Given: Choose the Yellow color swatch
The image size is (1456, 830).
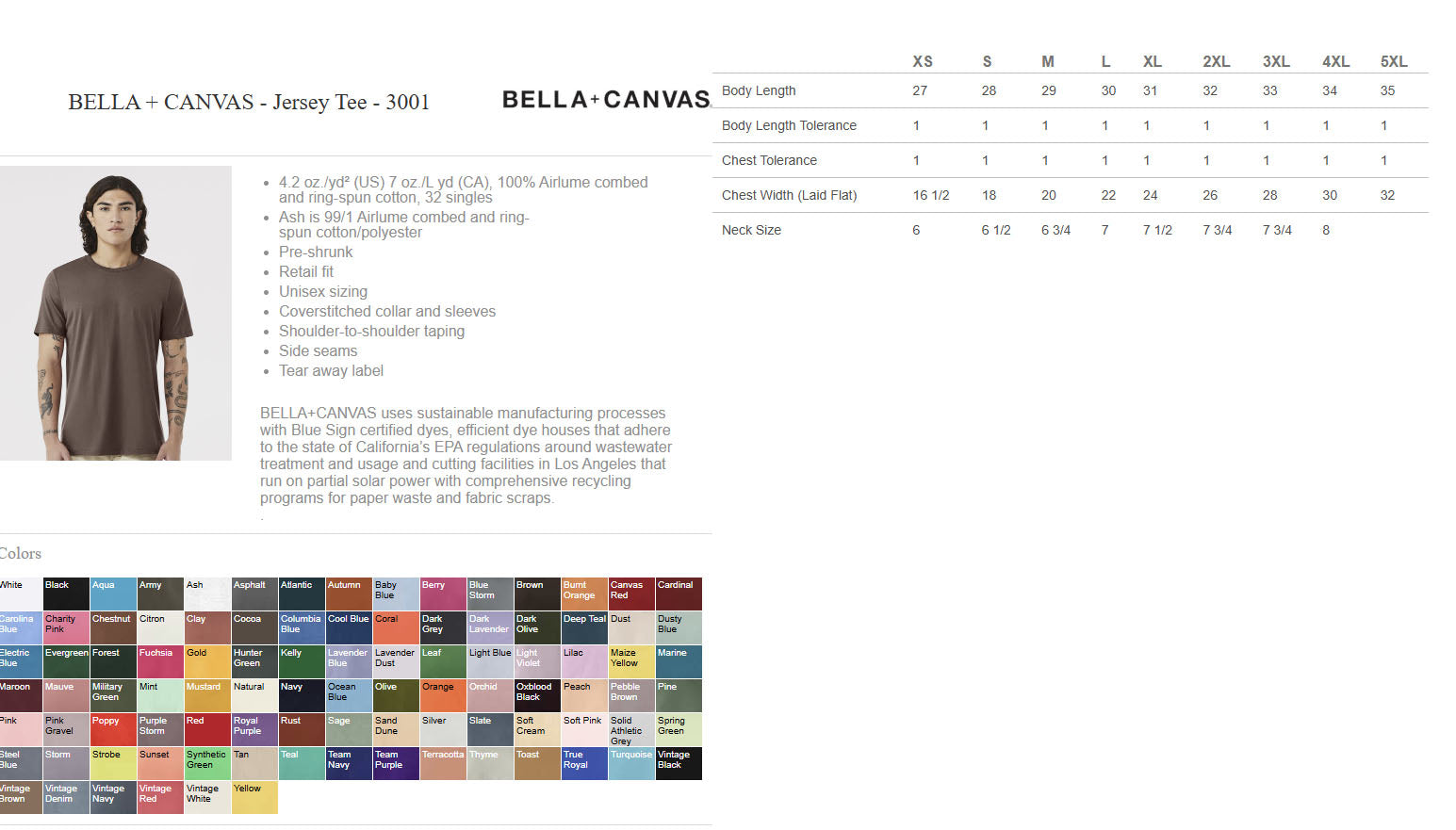Looking at the screenshot, I should (254, 798).
